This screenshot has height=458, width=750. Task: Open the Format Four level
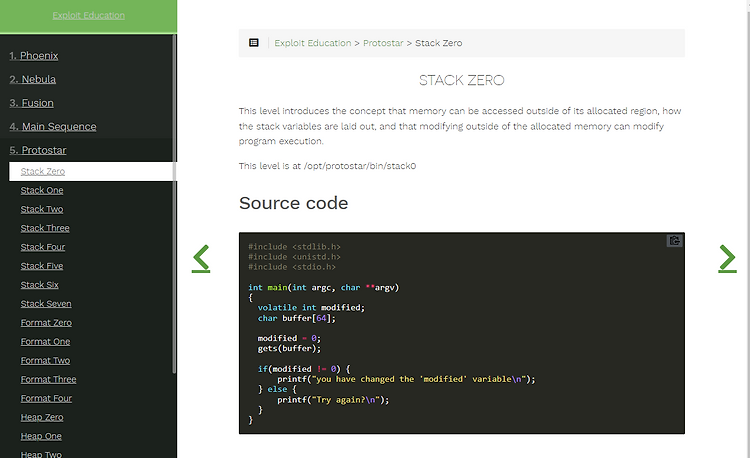(x=46, y=398)
